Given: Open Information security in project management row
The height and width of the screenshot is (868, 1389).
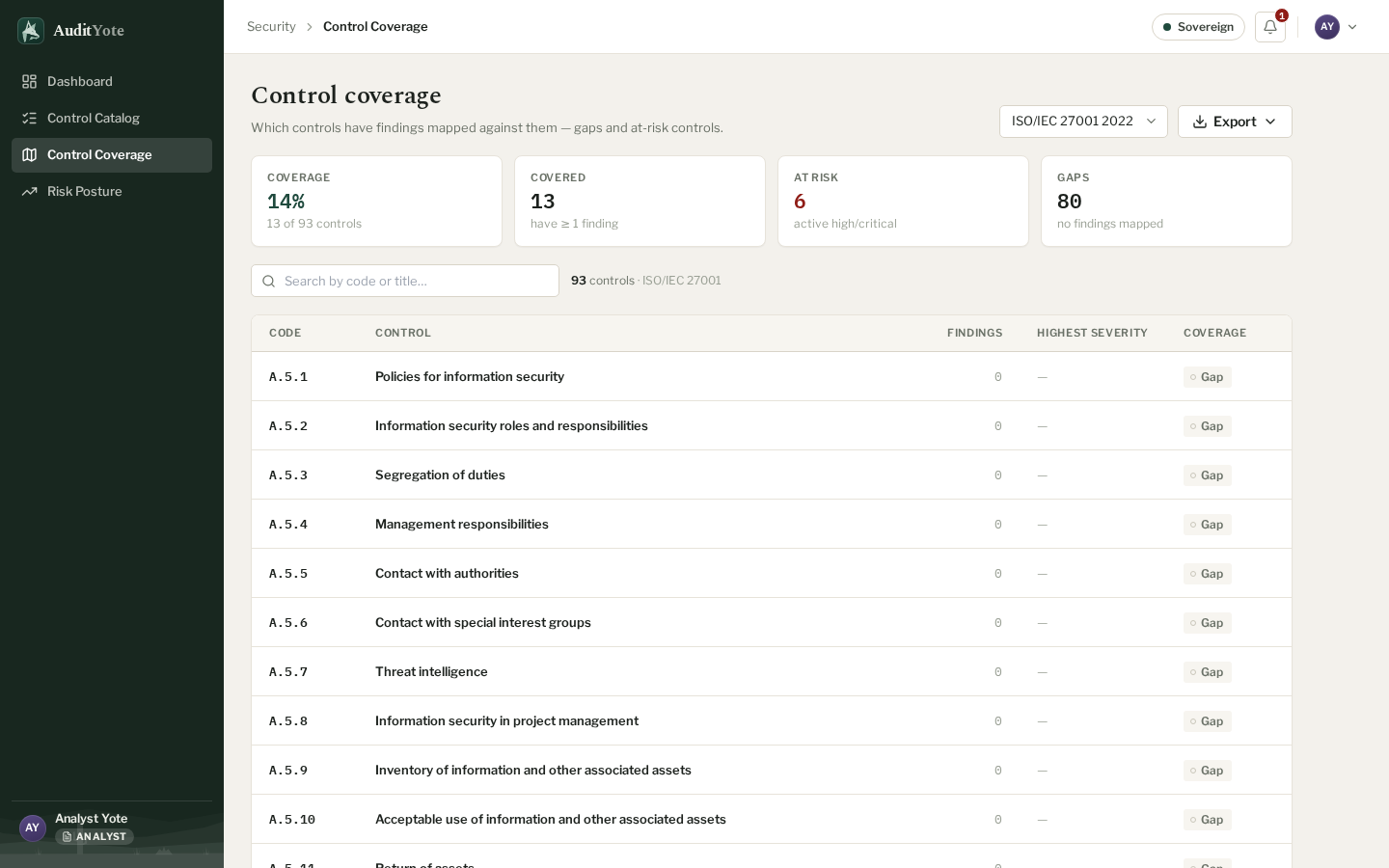Looking at the screenshot, I should (x=772, y=721).
